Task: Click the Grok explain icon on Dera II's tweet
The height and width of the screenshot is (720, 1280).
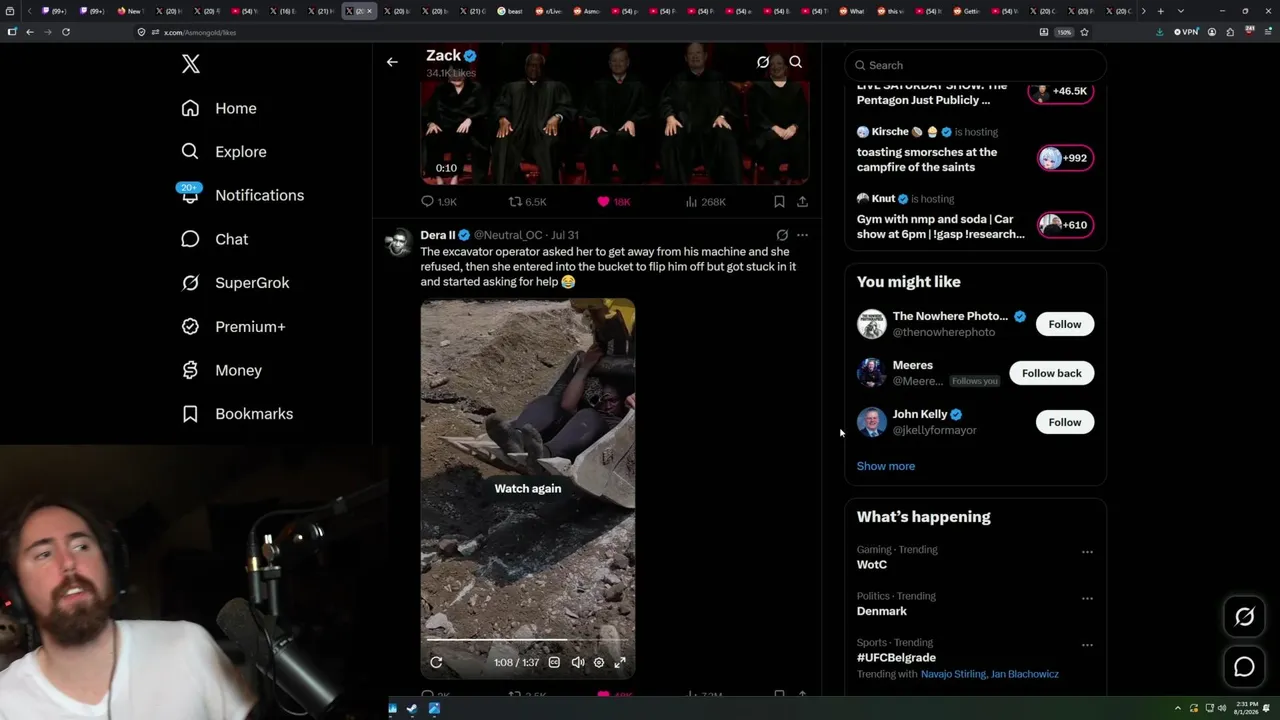Action: pyautogui.click(x=782, y=236)
